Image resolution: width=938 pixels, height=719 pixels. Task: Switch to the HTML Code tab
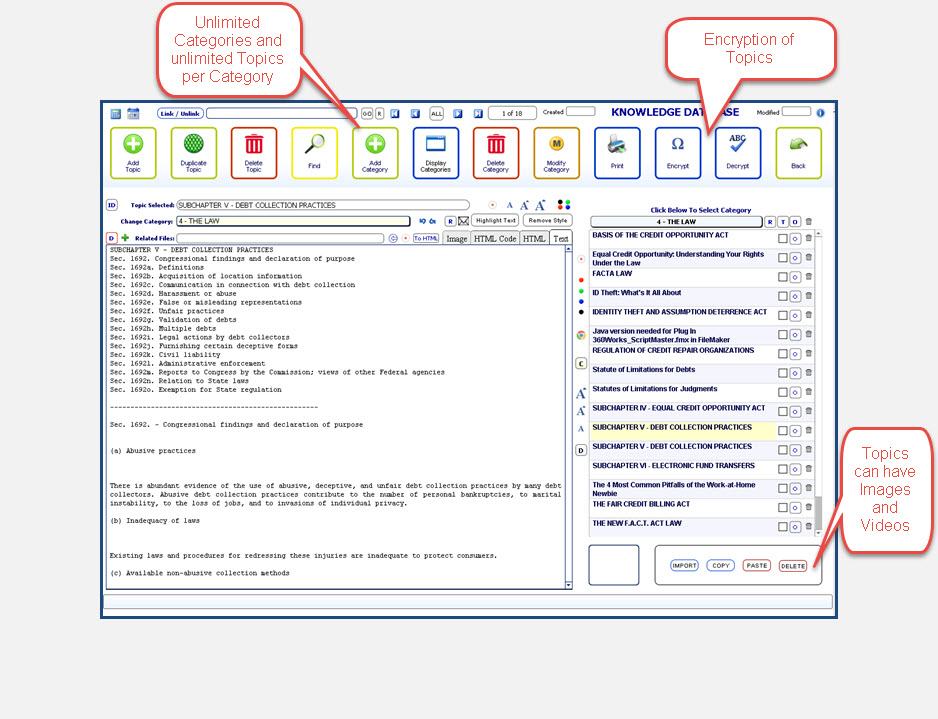(x=494, y=239)
